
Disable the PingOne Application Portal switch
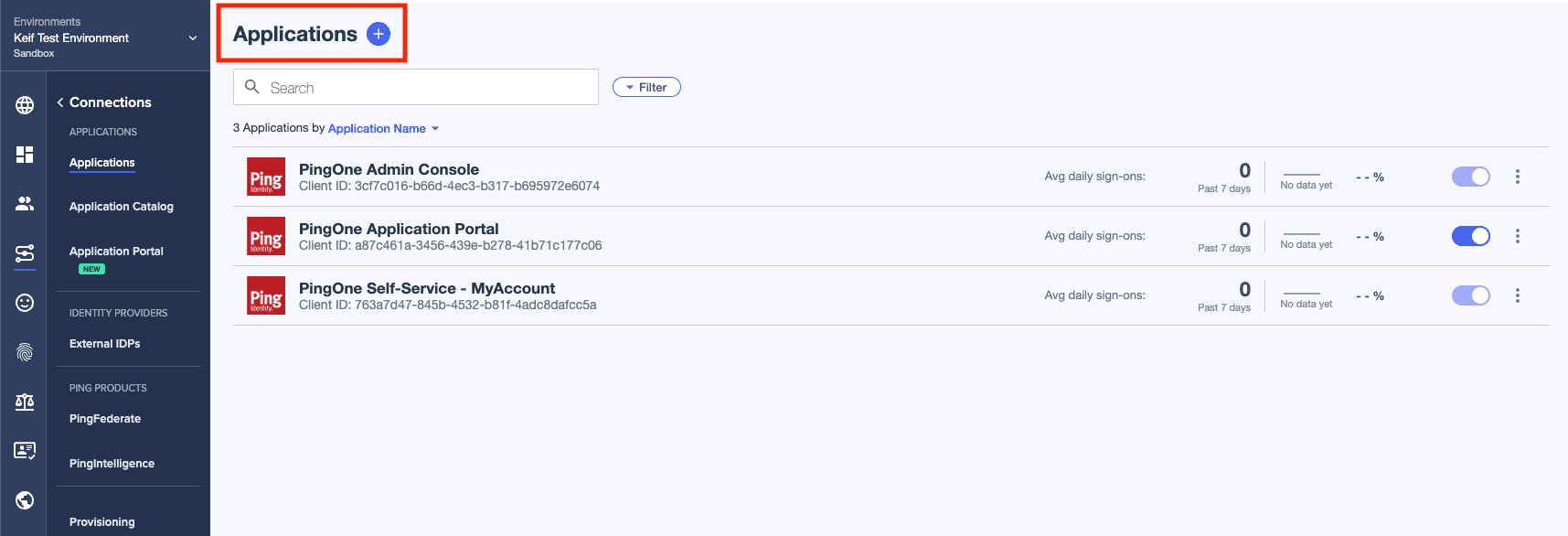click(x=1471, y=236)
